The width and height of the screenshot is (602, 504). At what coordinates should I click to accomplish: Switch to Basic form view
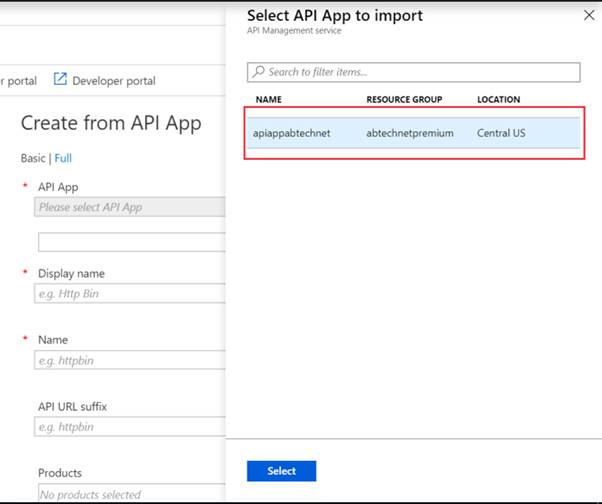pos(33,158)
